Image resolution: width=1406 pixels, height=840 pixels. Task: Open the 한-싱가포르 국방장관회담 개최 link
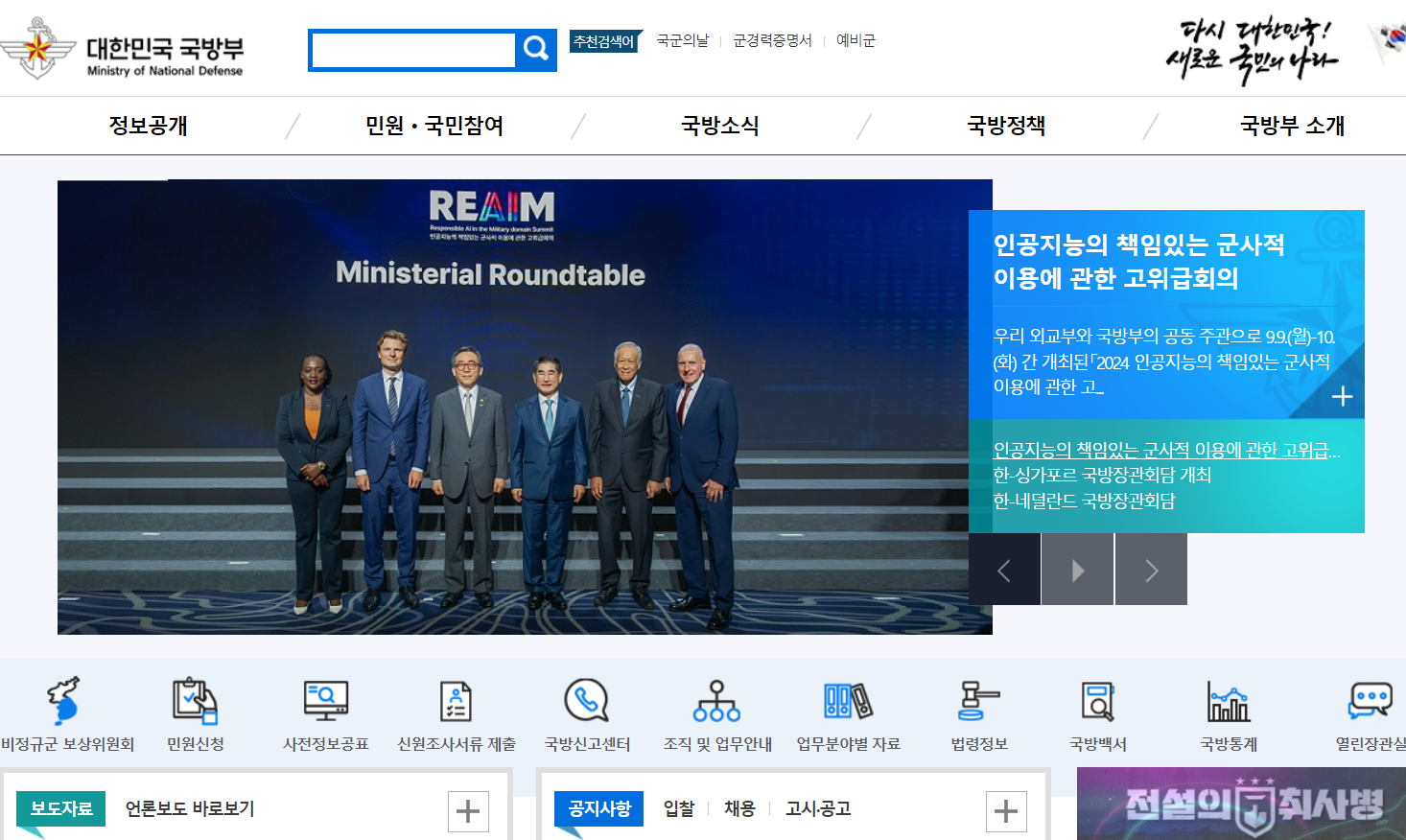point(1102,475)
